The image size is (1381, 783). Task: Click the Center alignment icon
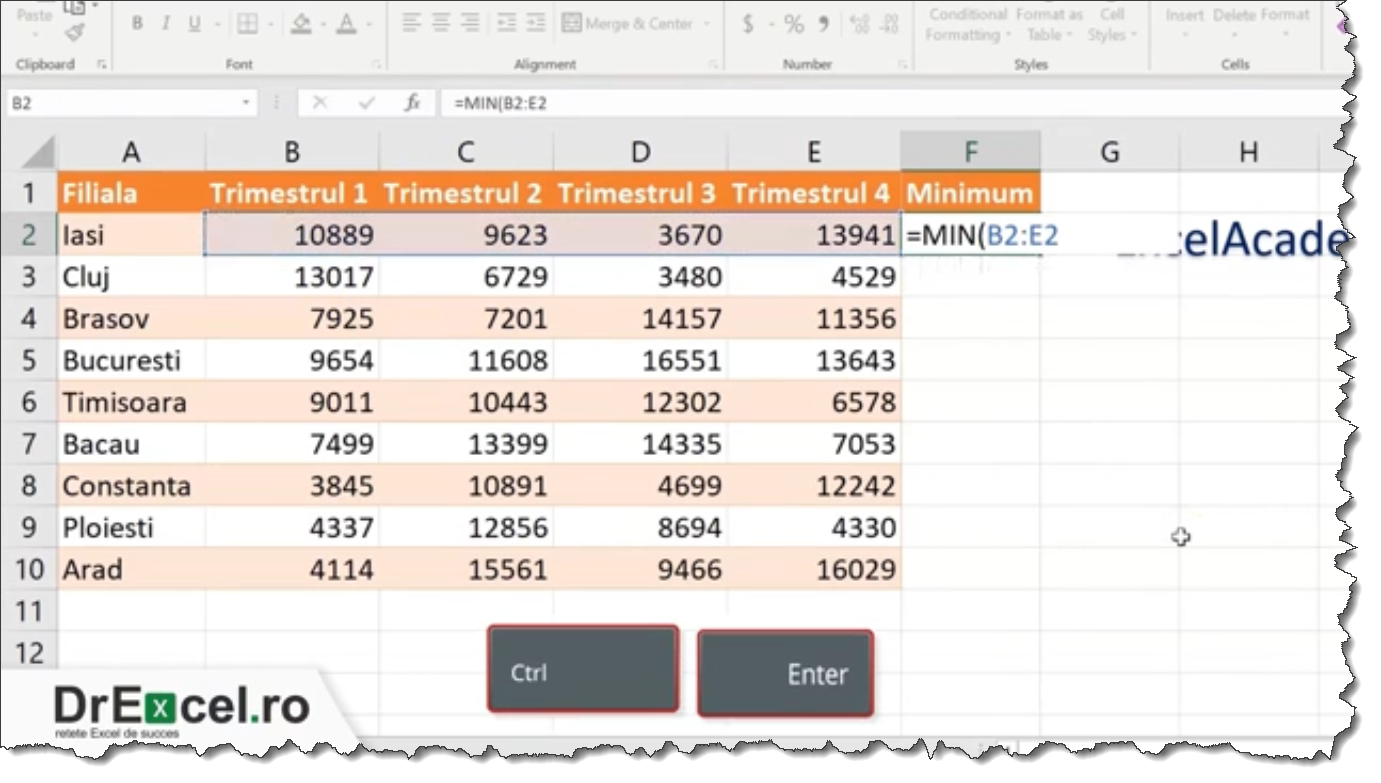point(439,22)
